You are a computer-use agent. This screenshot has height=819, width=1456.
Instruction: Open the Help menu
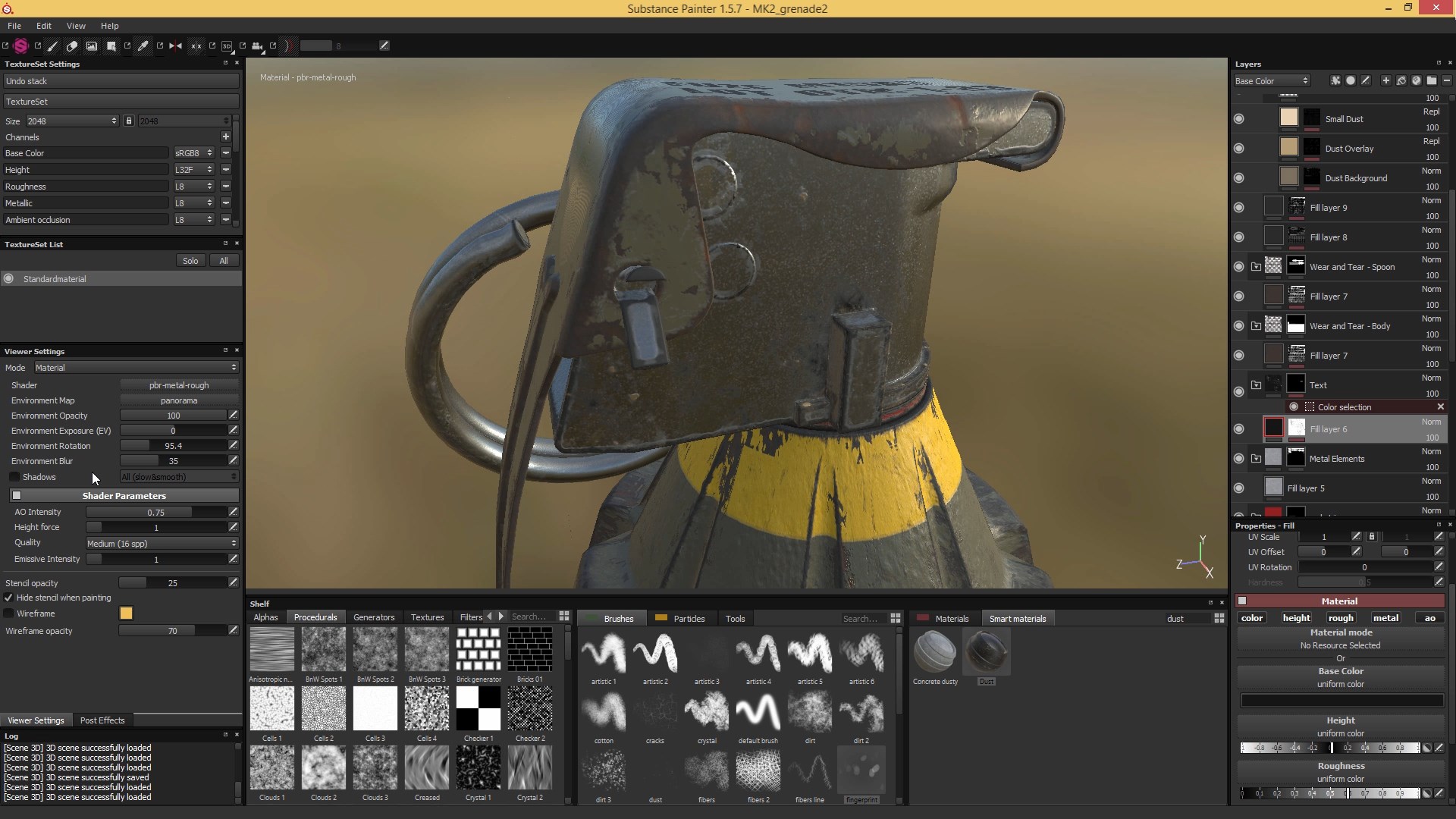tap(110, 26)
